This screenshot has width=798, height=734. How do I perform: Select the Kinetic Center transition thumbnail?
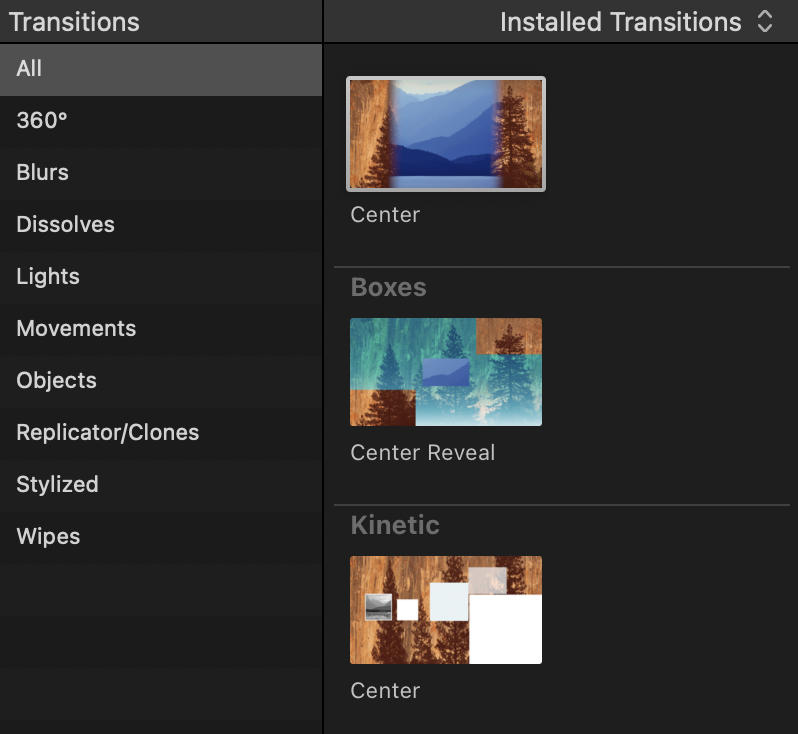point(446,610)
